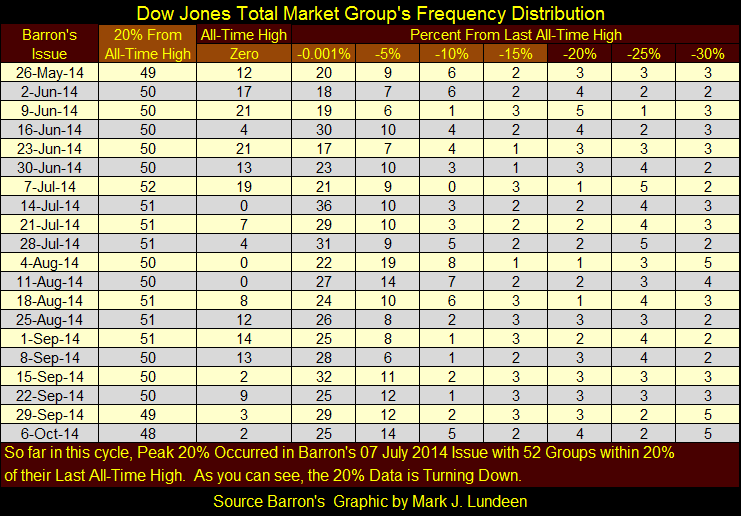
Task: Click the '16-Jun-14' date cell
Action: point(49,129)
